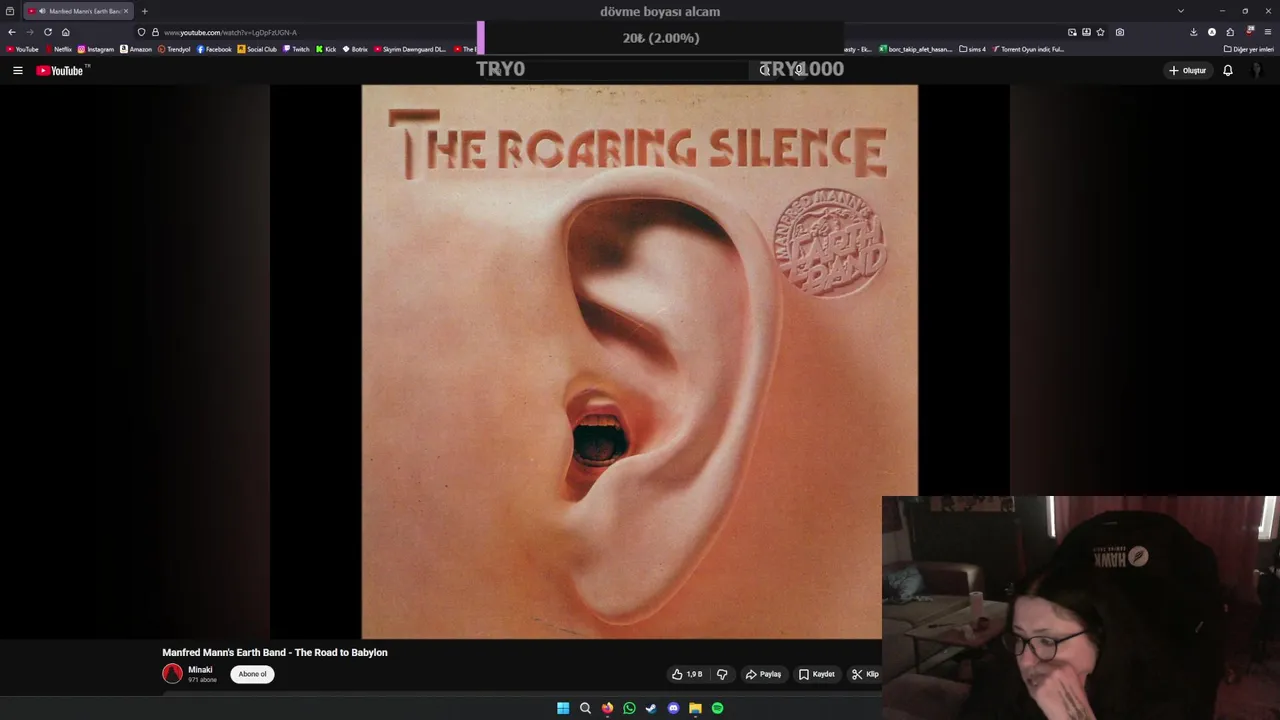
Task: Open Discord from the taskbar
Action: pos(673,708)
